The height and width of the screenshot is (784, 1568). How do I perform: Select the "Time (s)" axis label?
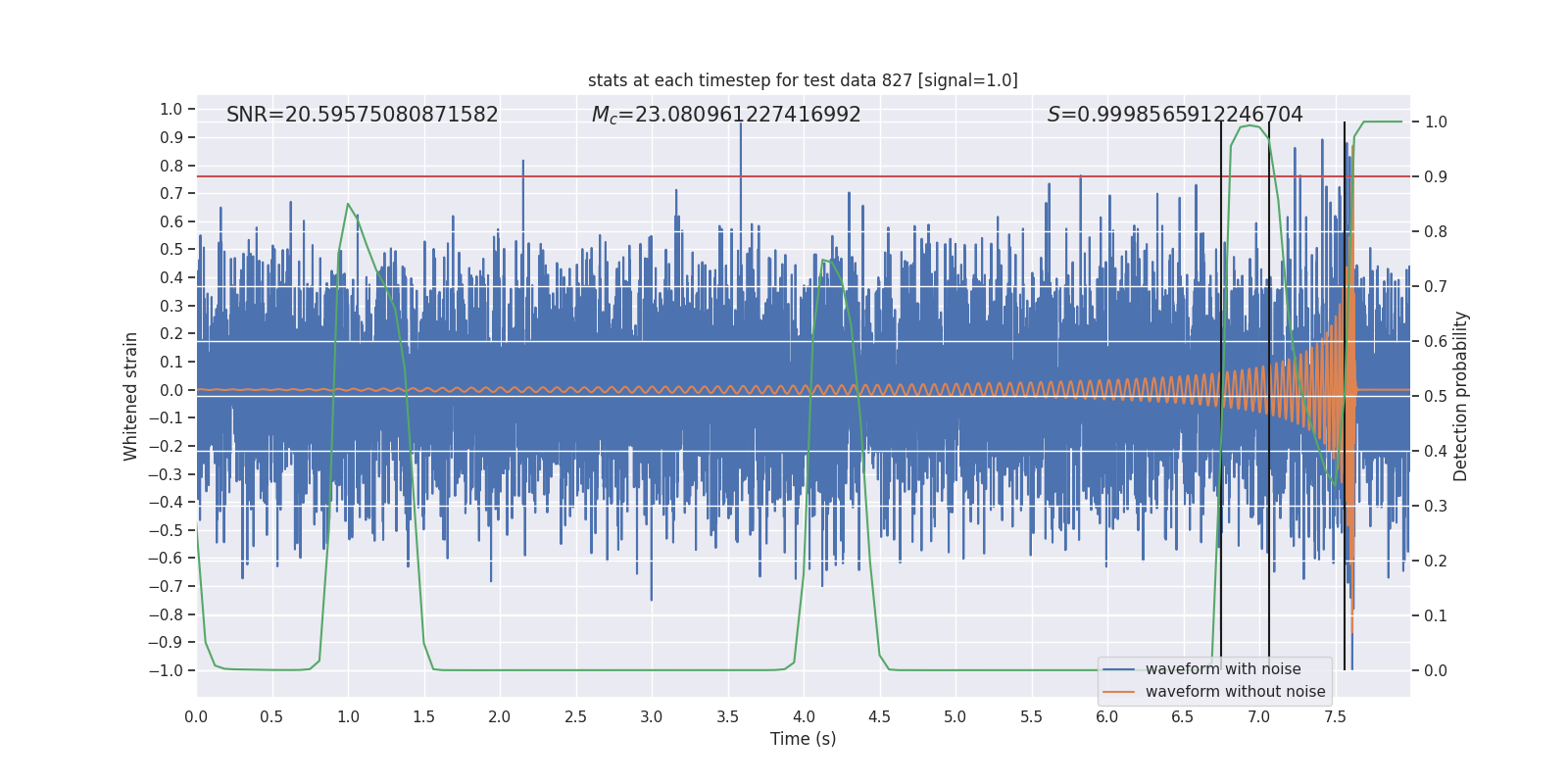[803, 739]
